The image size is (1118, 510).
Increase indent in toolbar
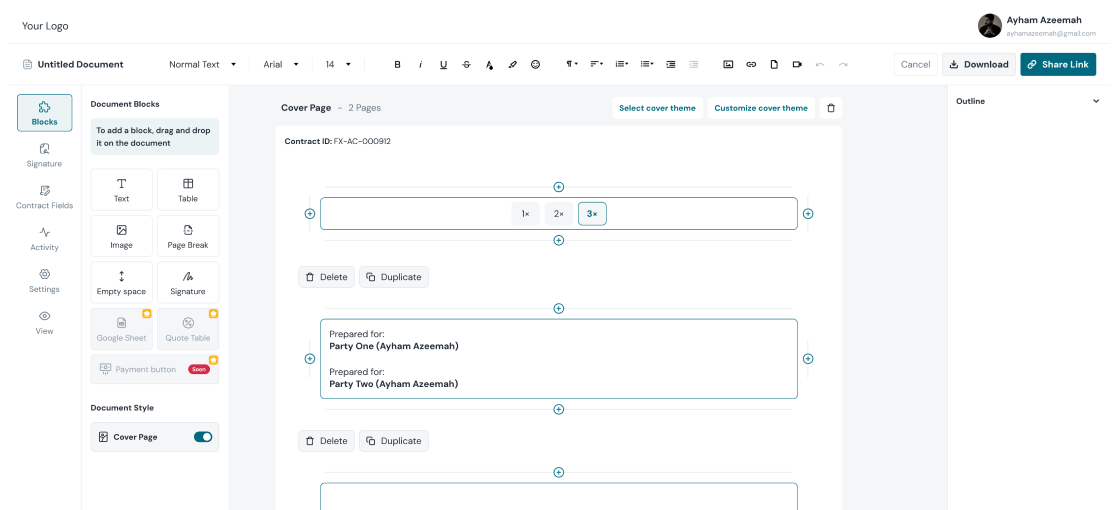click(x=670, y=64)
